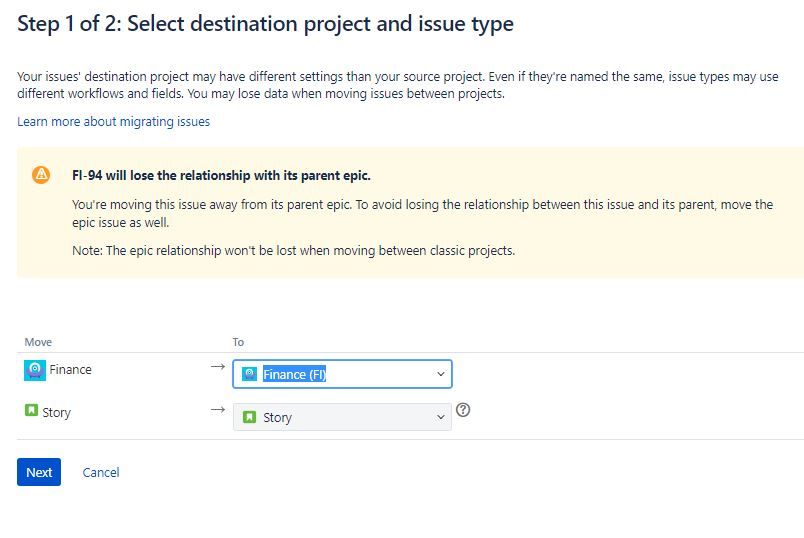The image size is (804, 538).
Task: Click the help question mark icon
Action: pos(463,410)
